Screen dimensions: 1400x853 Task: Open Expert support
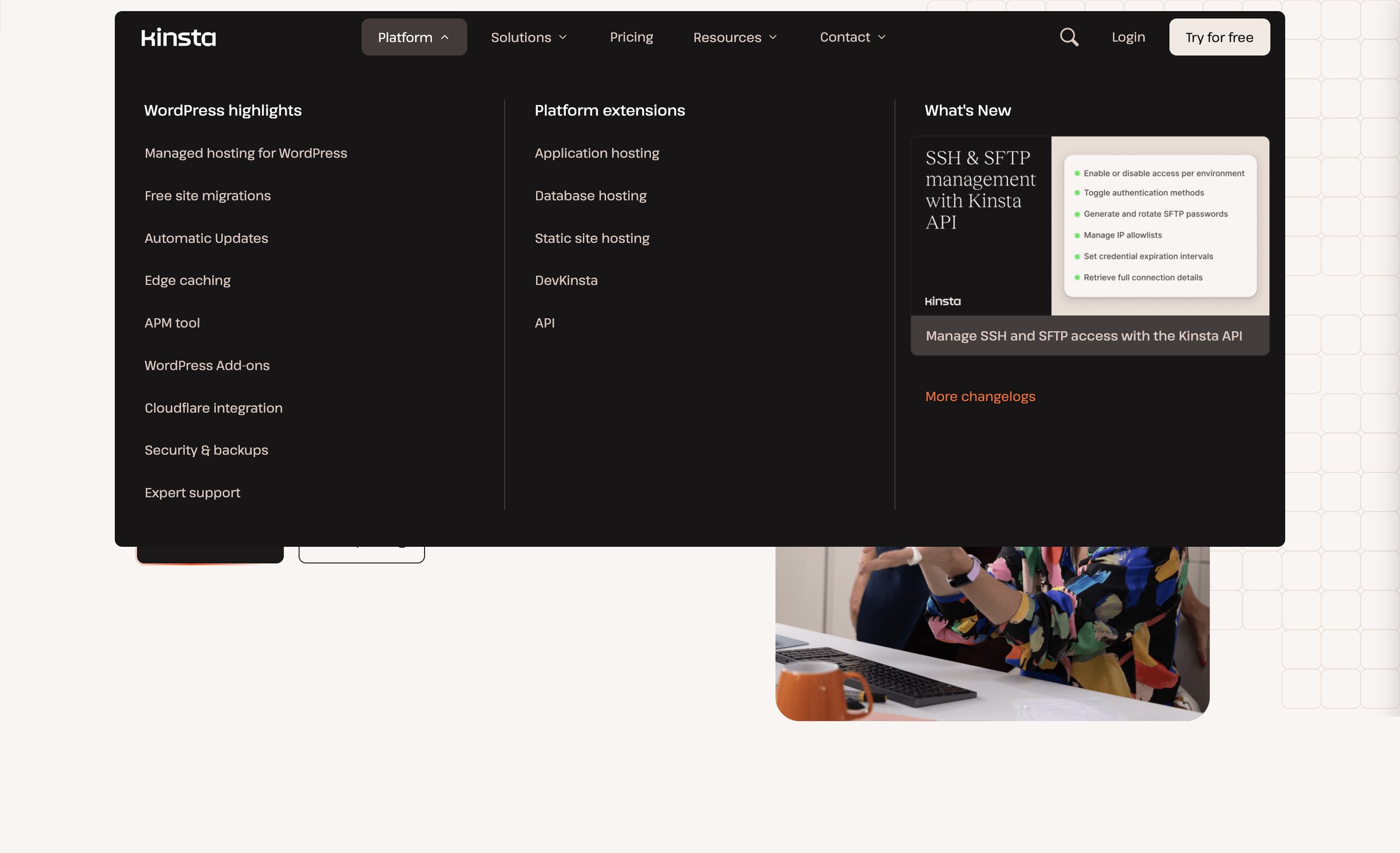click(x=192, y=493)
